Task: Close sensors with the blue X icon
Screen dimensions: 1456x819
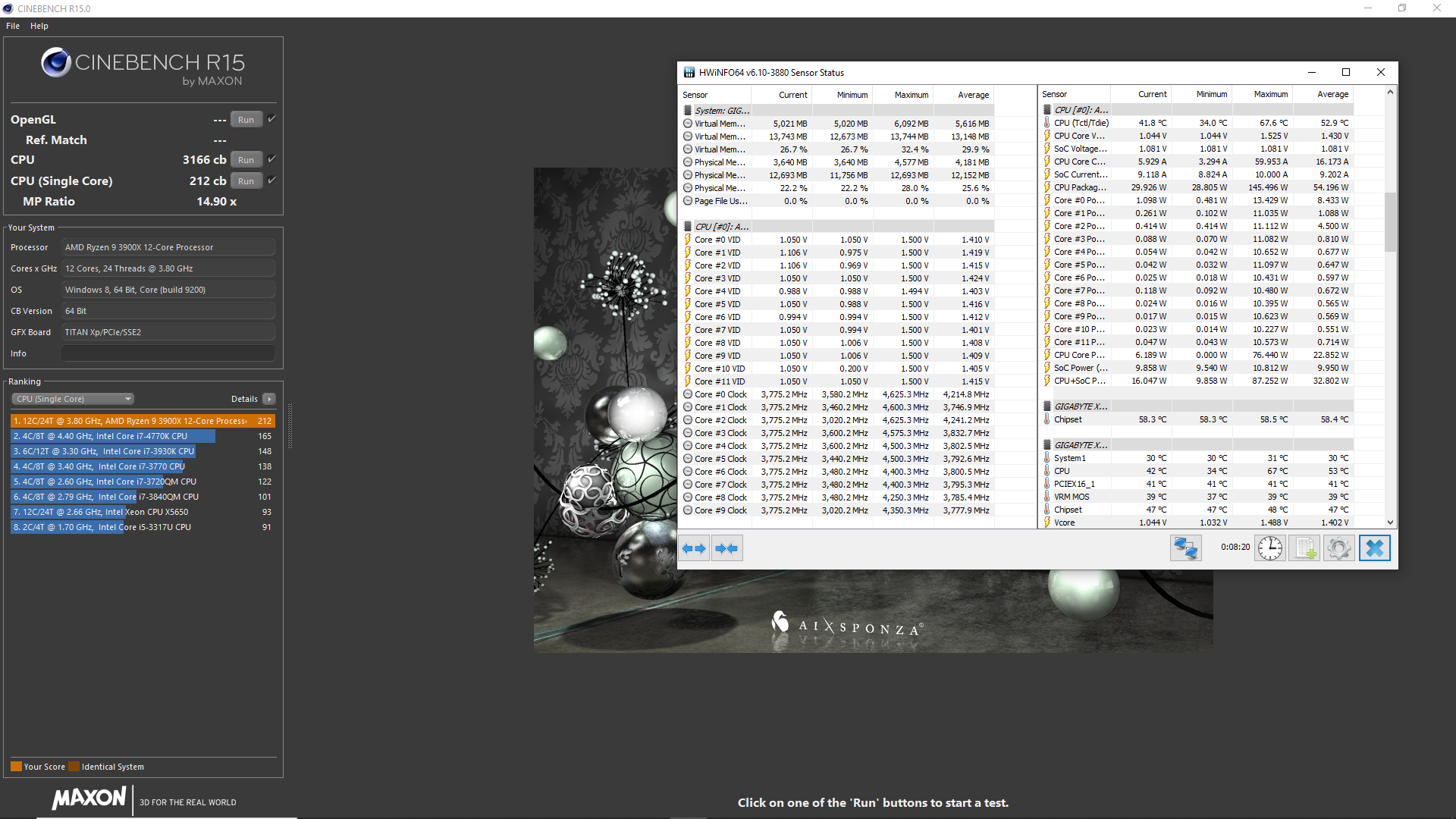Action: click(1374, 548)
